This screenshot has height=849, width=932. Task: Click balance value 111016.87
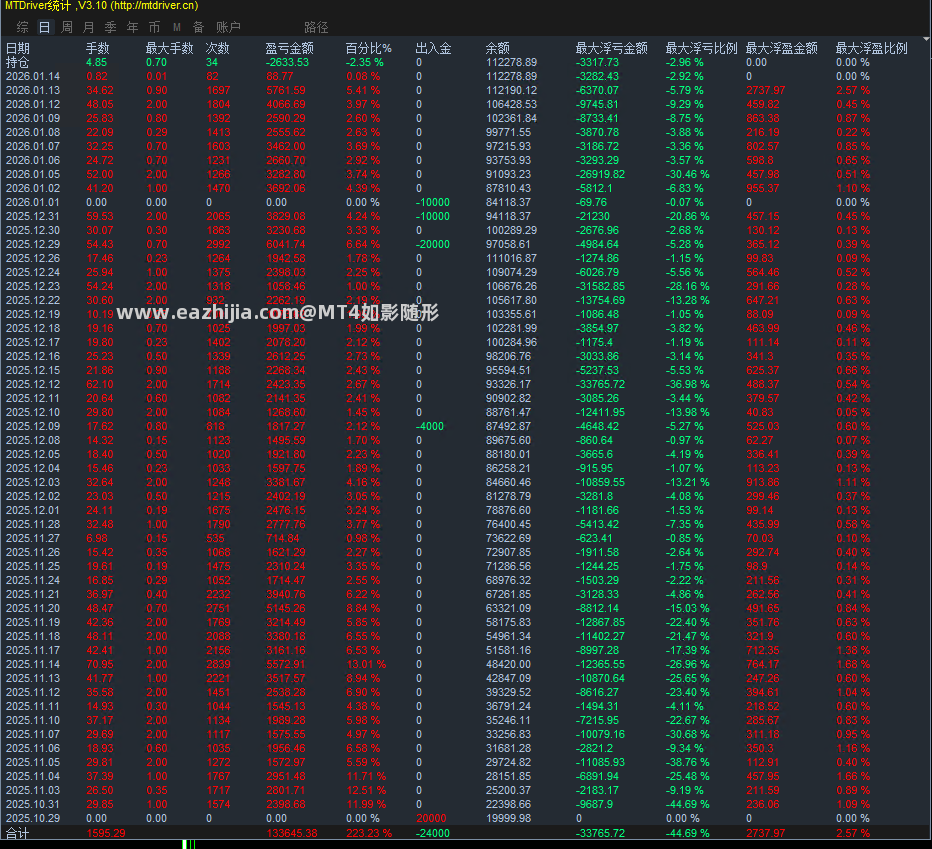511,258
